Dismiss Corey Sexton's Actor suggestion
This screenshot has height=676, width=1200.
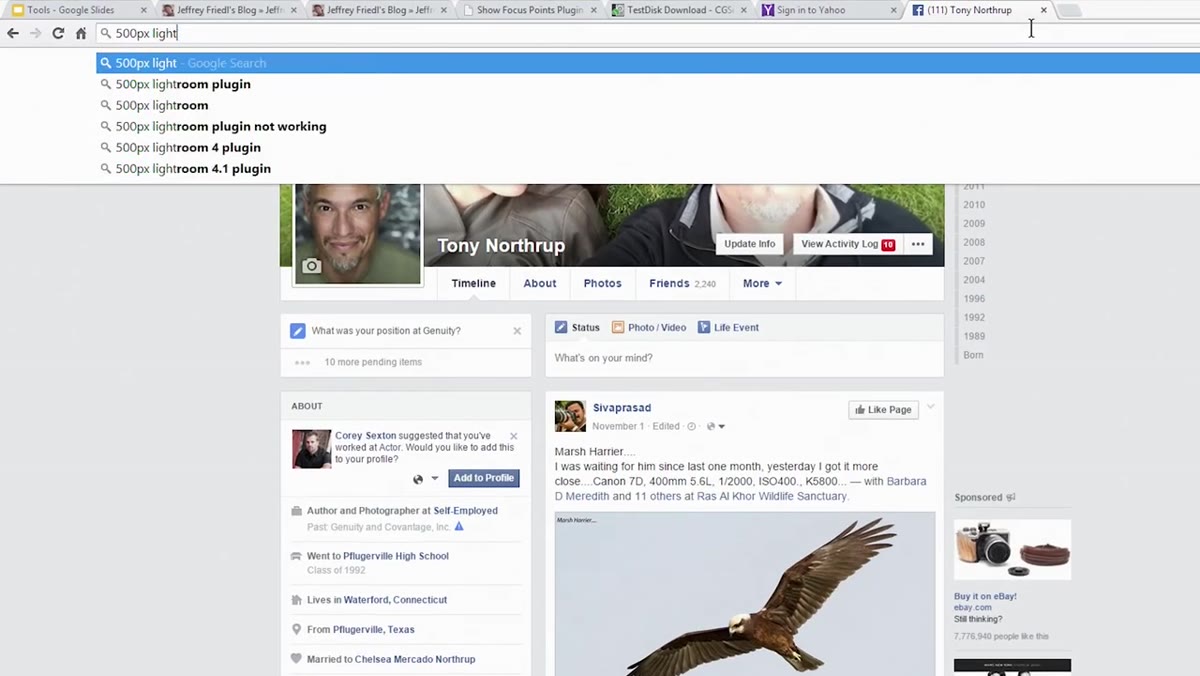tap(513, 436)
